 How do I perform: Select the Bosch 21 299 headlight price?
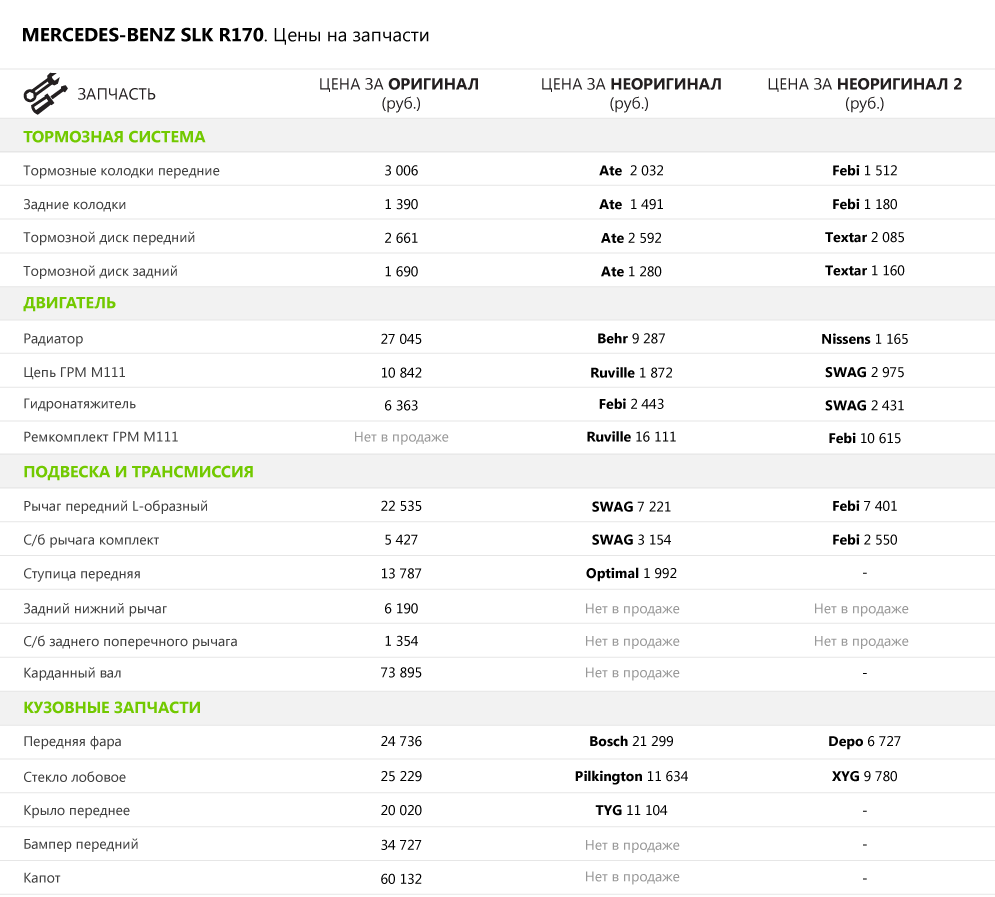click(631, 742)
